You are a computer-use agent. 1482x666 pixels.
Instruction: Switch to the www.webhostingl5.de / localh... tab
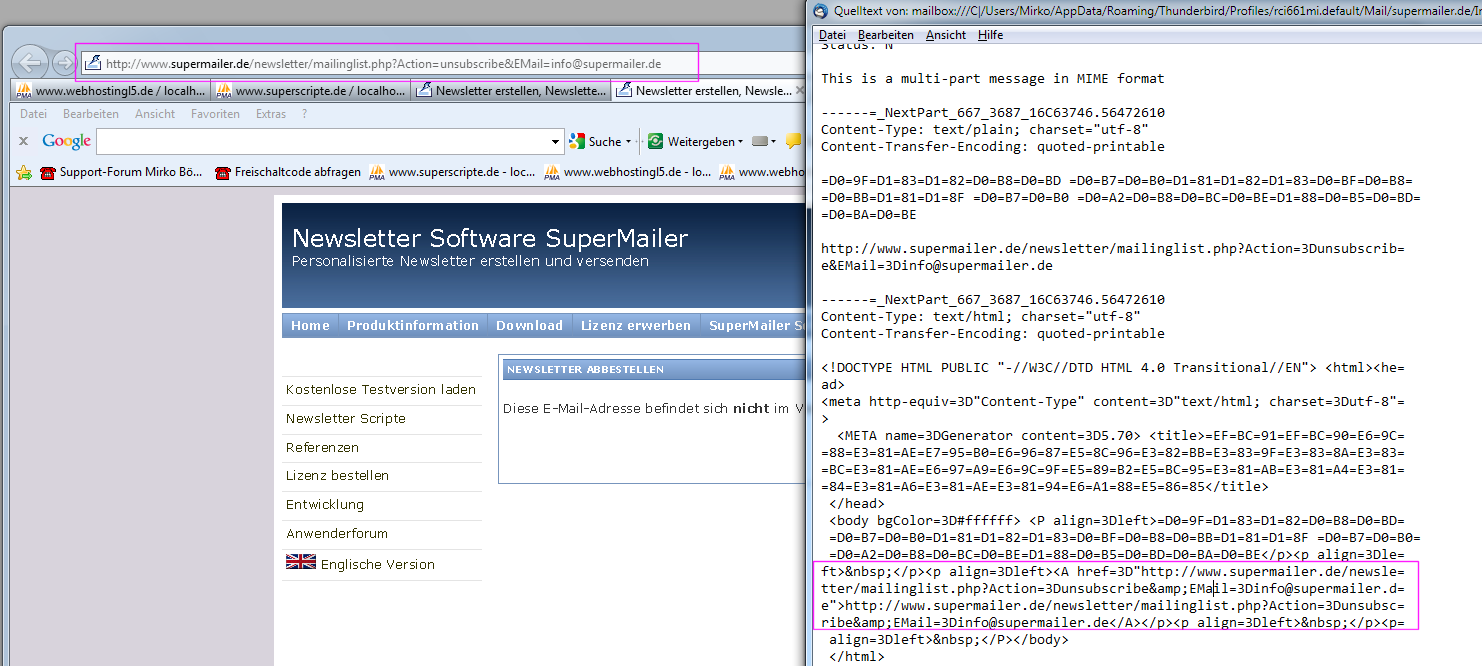111,90
